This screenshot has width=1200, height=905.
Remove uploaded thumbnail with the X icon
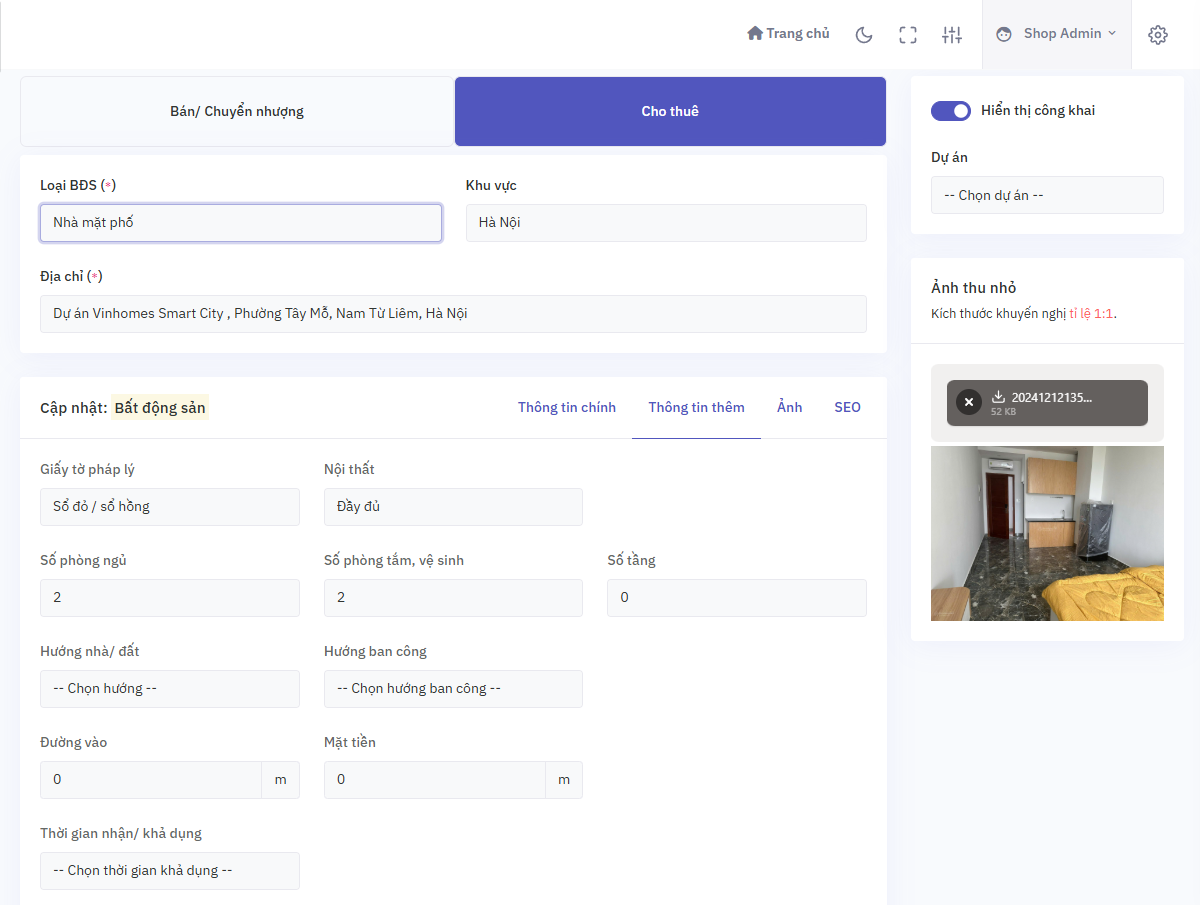[968, 401]
